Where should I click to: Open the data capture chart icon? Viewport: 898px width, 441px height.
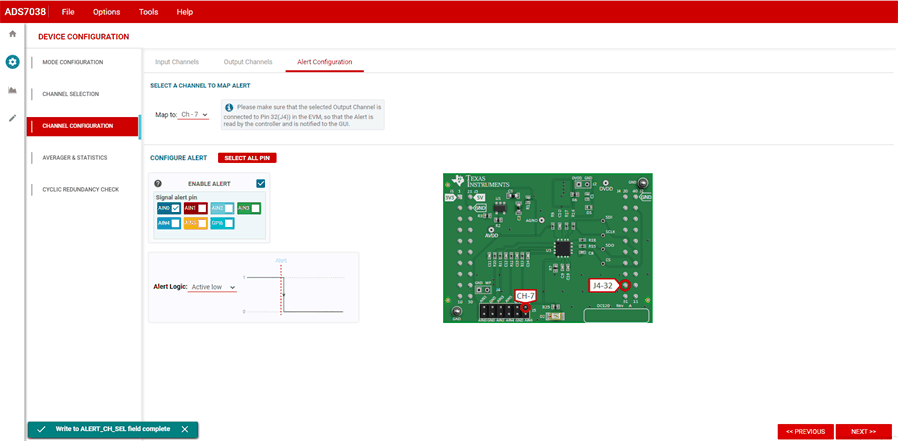tap(12, 90)
